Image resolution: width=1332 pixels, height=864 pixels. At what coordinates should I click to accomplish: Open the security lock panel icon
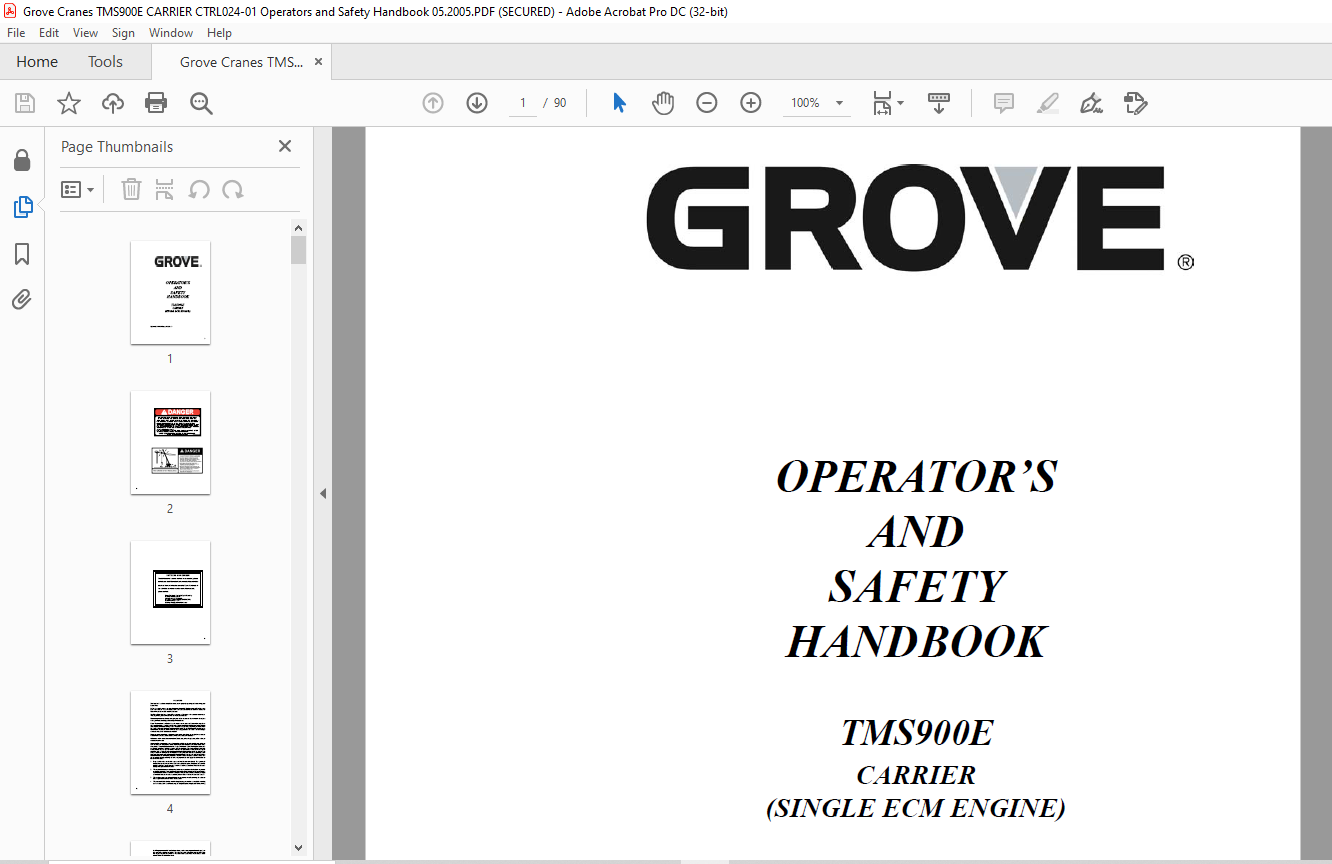pos(22,160)
